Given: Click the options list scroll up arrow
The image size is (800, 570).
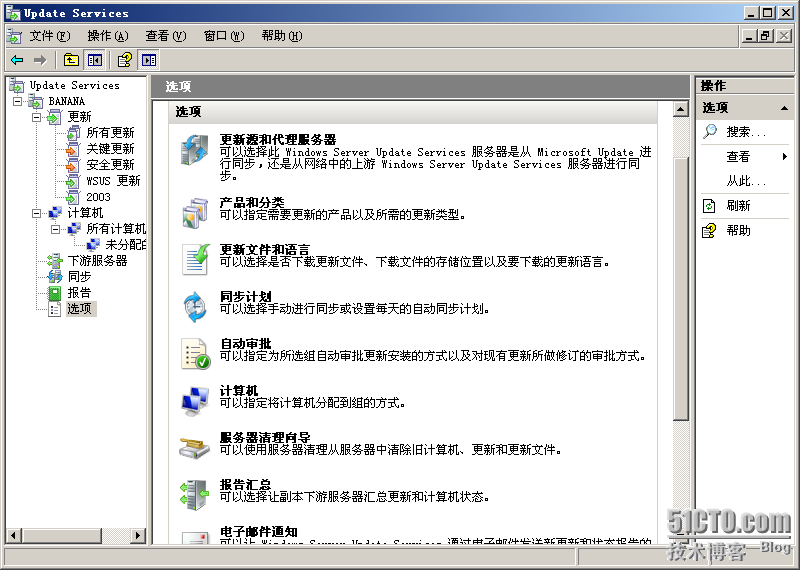Looking at the screenshot, I should 681,109.
